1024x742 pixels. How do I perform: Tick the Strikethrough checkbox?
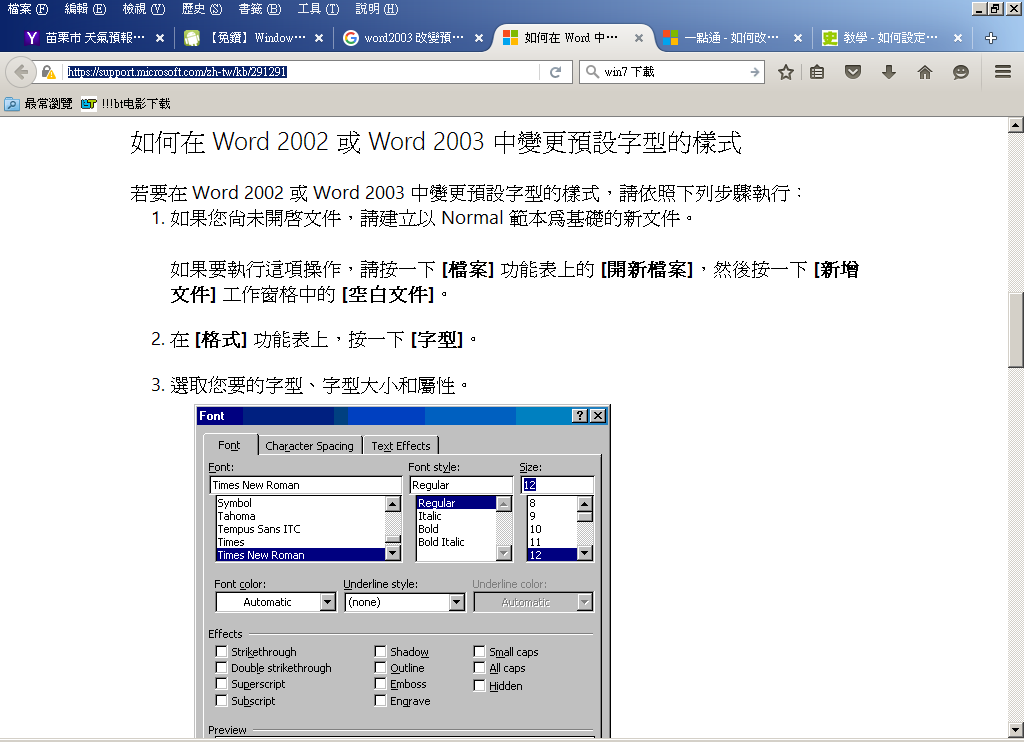[221, 651]
